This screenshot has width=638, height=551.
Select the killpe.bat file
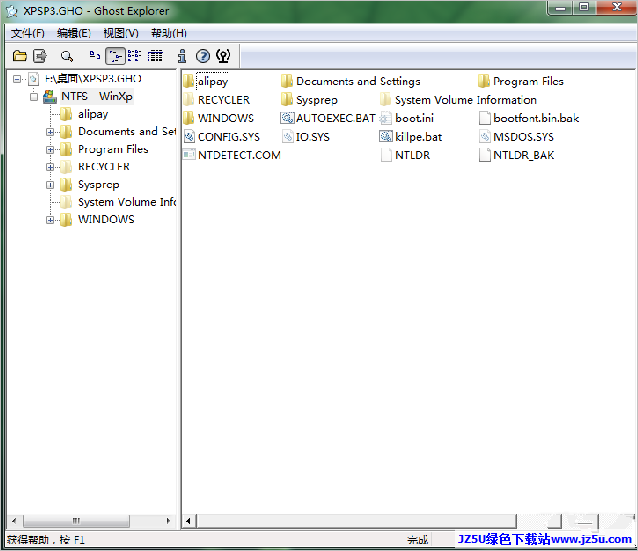click(411, 137)
